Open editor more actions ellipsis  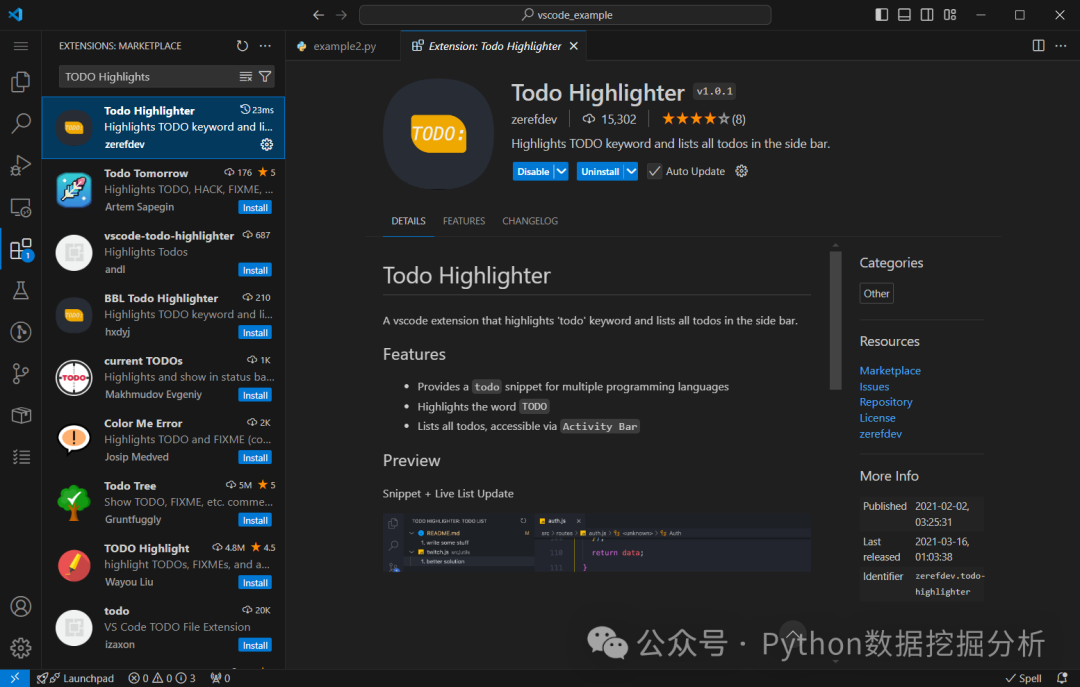tap(1061, 45)
